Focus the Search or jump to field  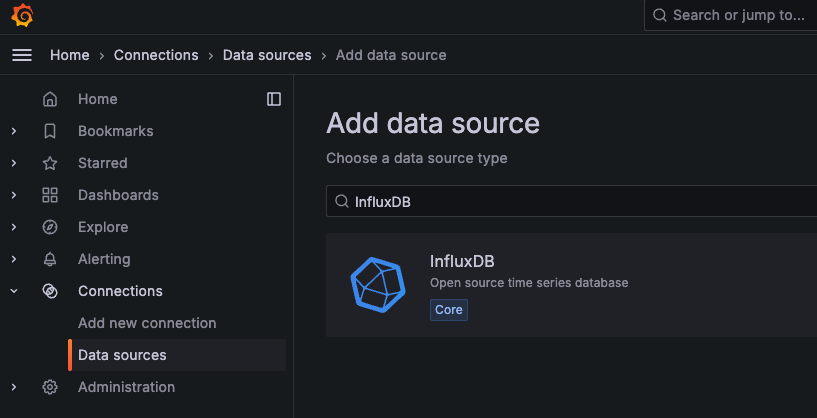click(x=731, y=15)
